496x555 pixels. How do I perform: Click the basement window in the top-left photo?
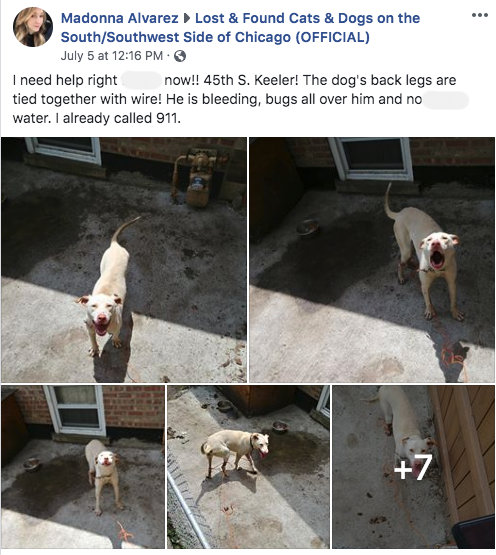click(x=64, y=150)
